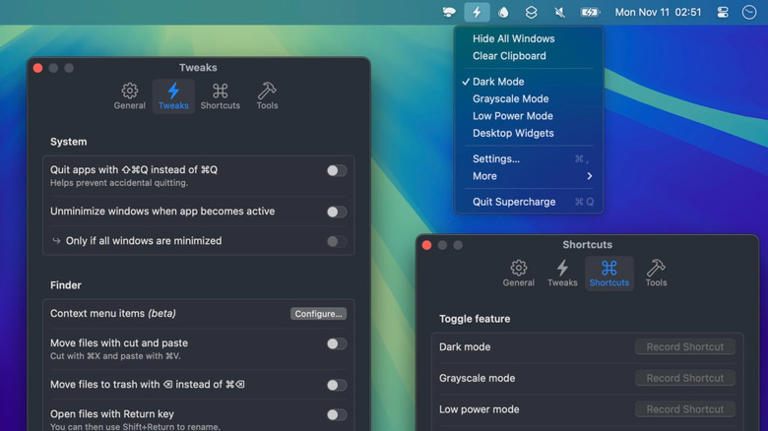Open Tools hammer tab in Shortcuts window

656,273
